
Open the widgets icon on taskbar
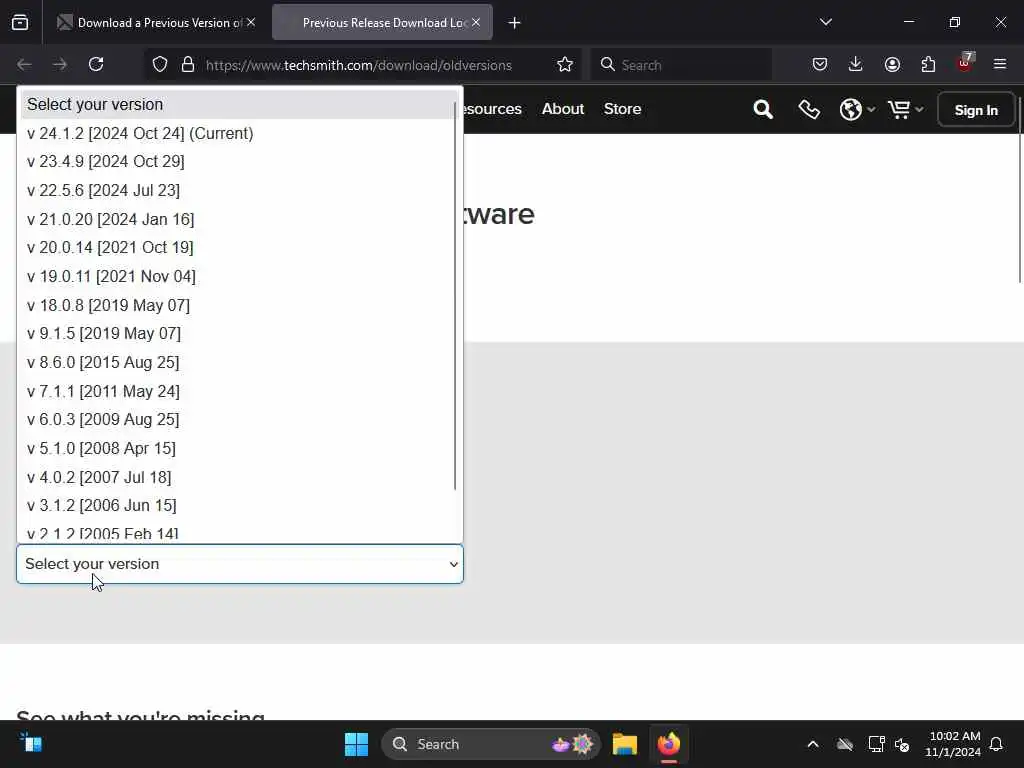pos(31,743)
